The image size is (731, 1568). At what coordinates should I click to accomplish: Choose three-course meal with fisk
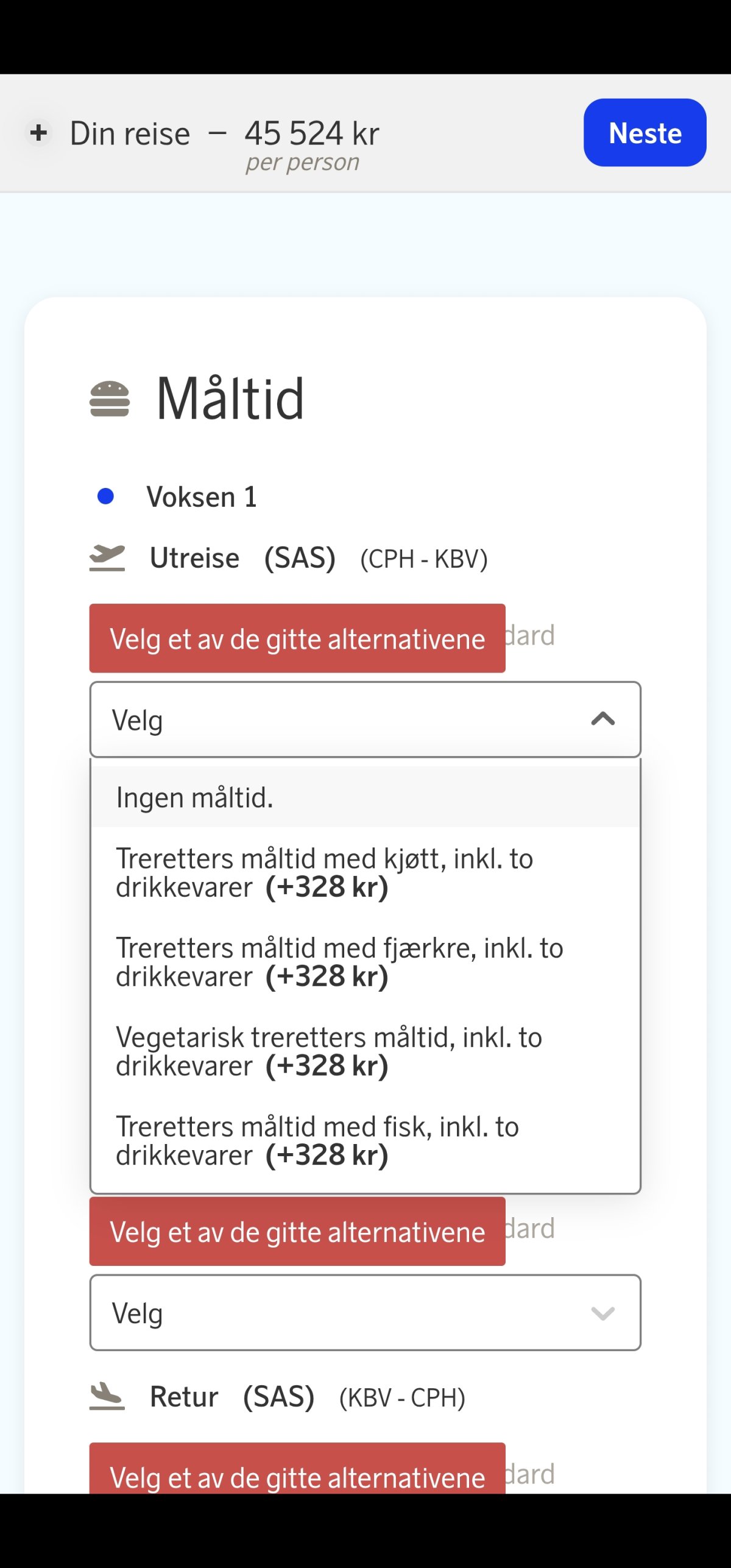point(317,1140)
